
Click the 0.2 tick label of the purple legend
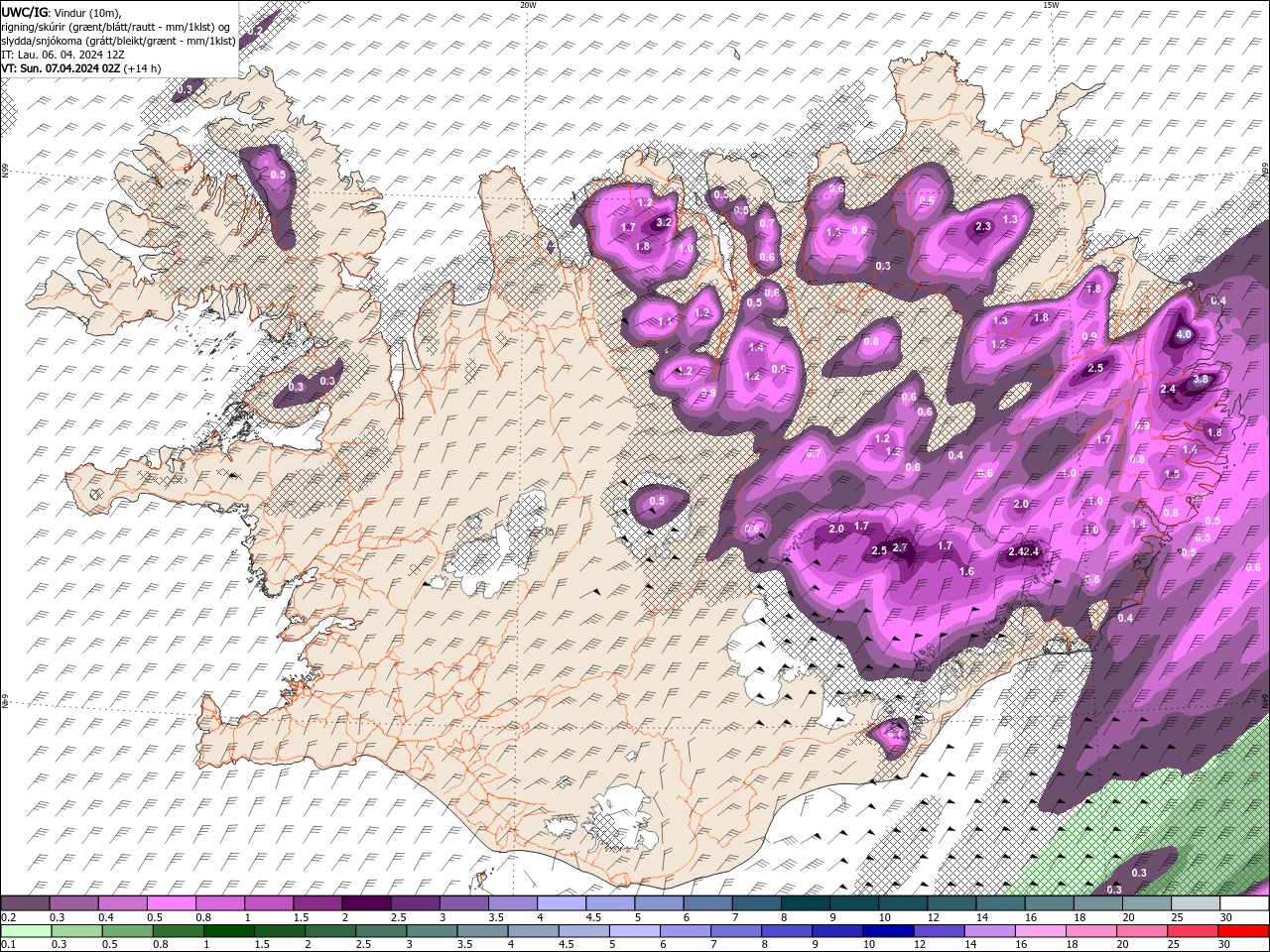point(8,917)
